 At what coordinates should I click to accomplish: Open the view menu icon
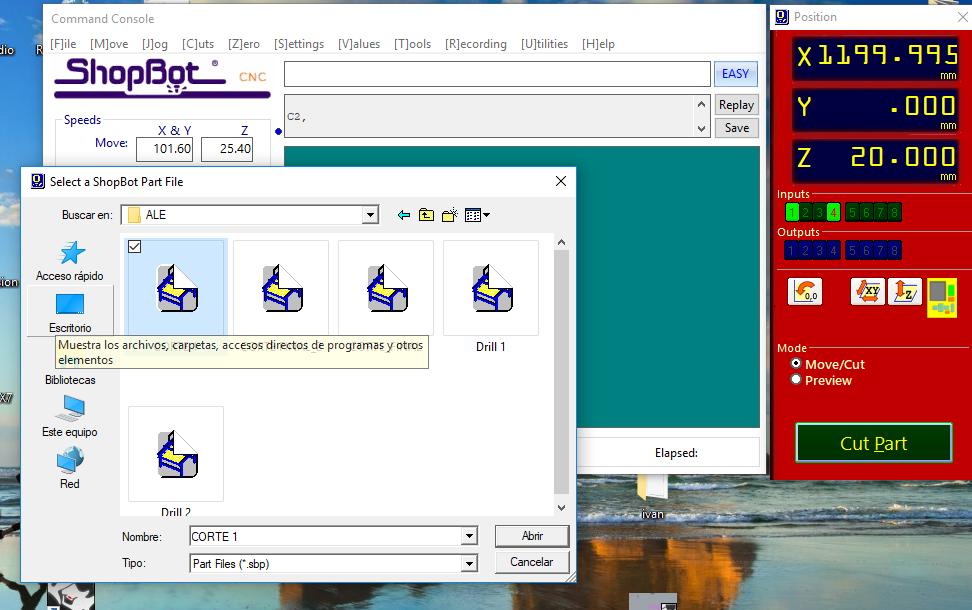pyautogui.click(x=473, y=215)
